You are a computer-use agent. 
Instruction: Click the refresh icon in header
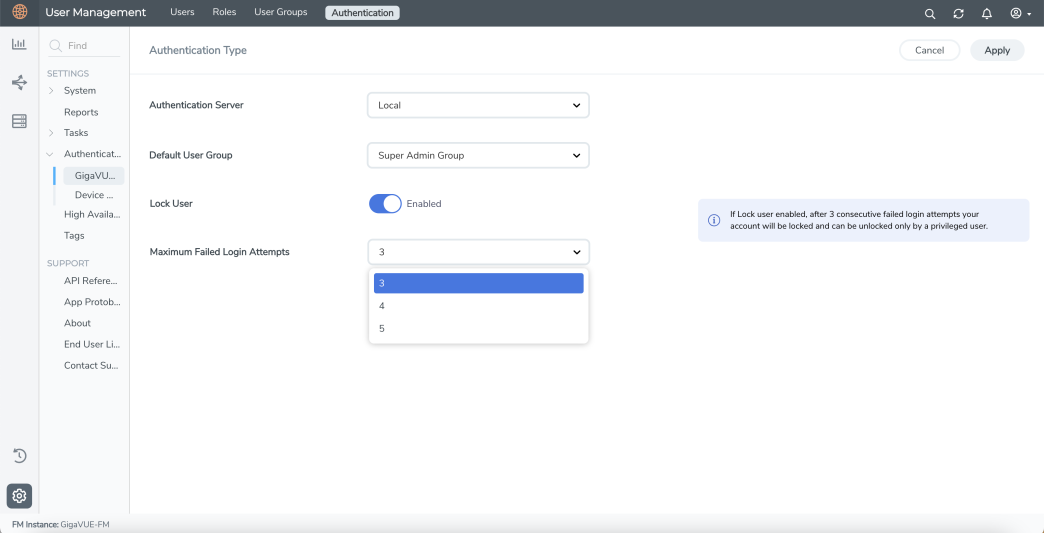pos(958,13)
